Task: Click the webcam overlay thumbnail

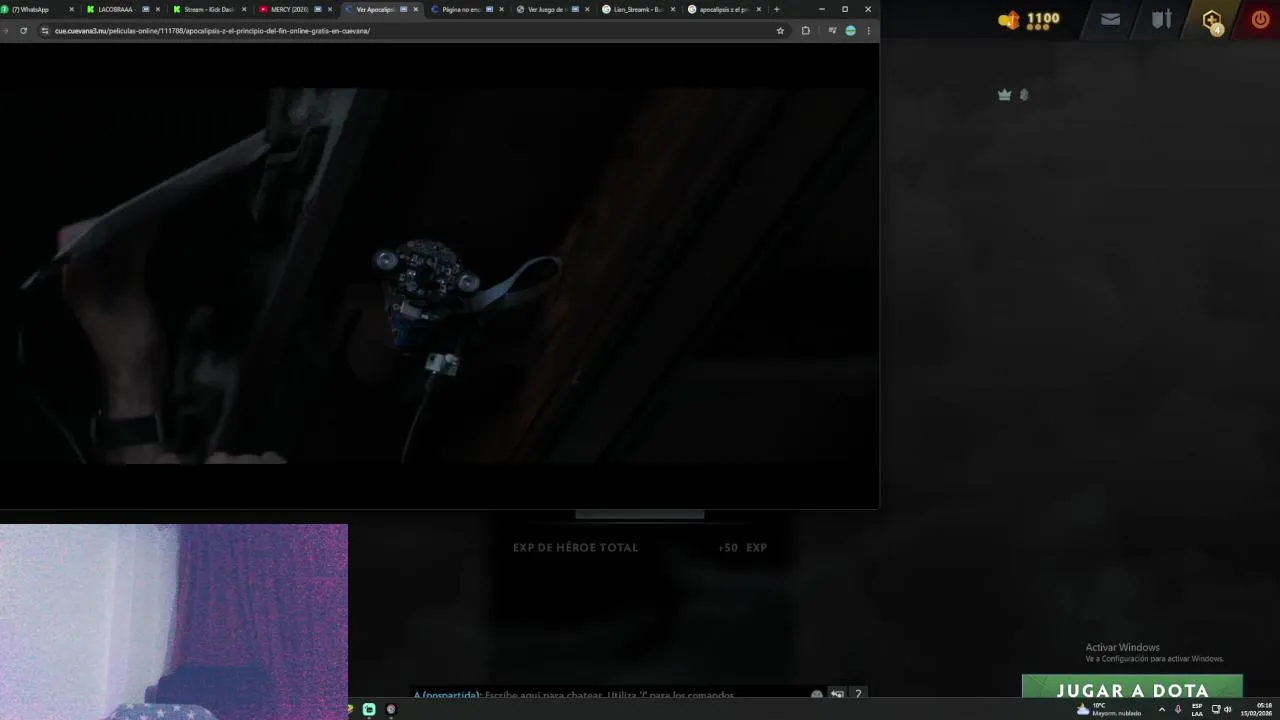Action: point(174,622)
